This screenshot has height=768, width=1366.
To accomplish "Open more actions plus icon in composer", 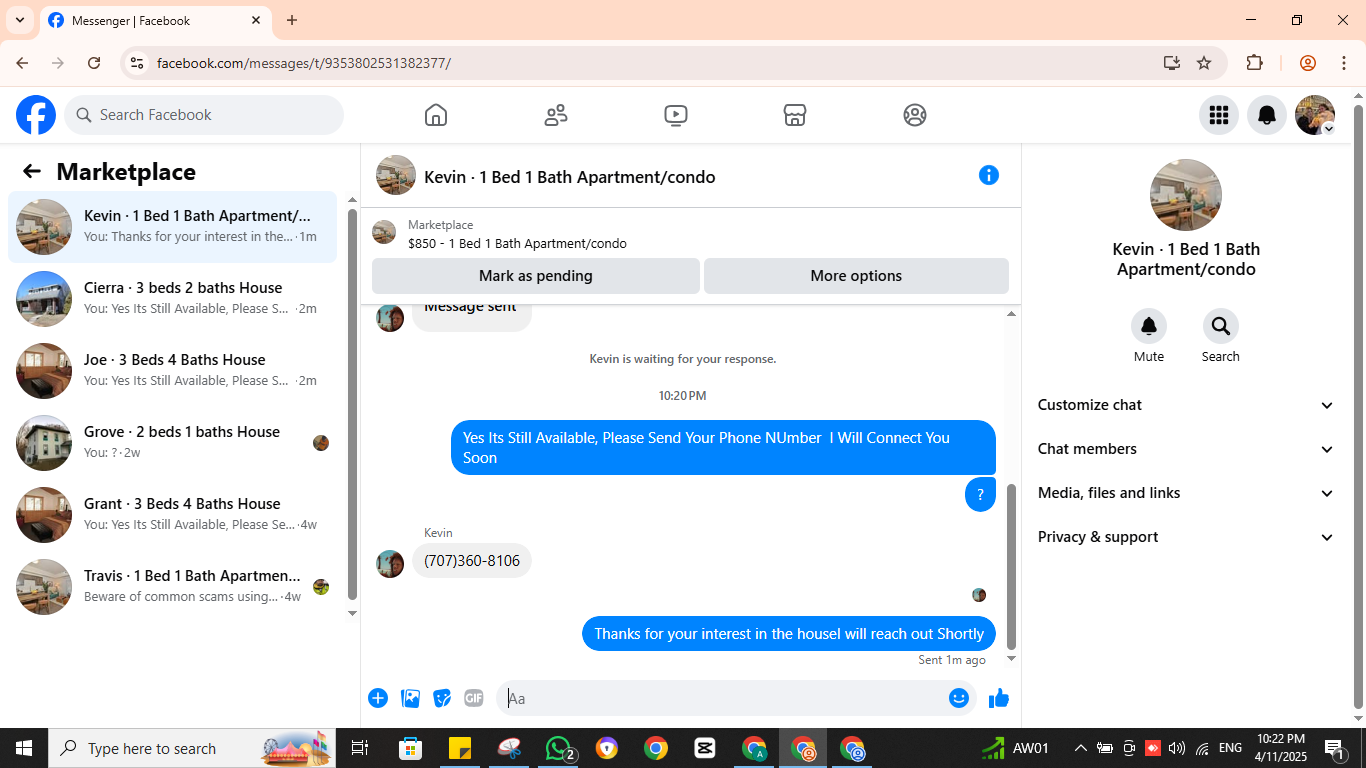I will click(x=378, y=698).
